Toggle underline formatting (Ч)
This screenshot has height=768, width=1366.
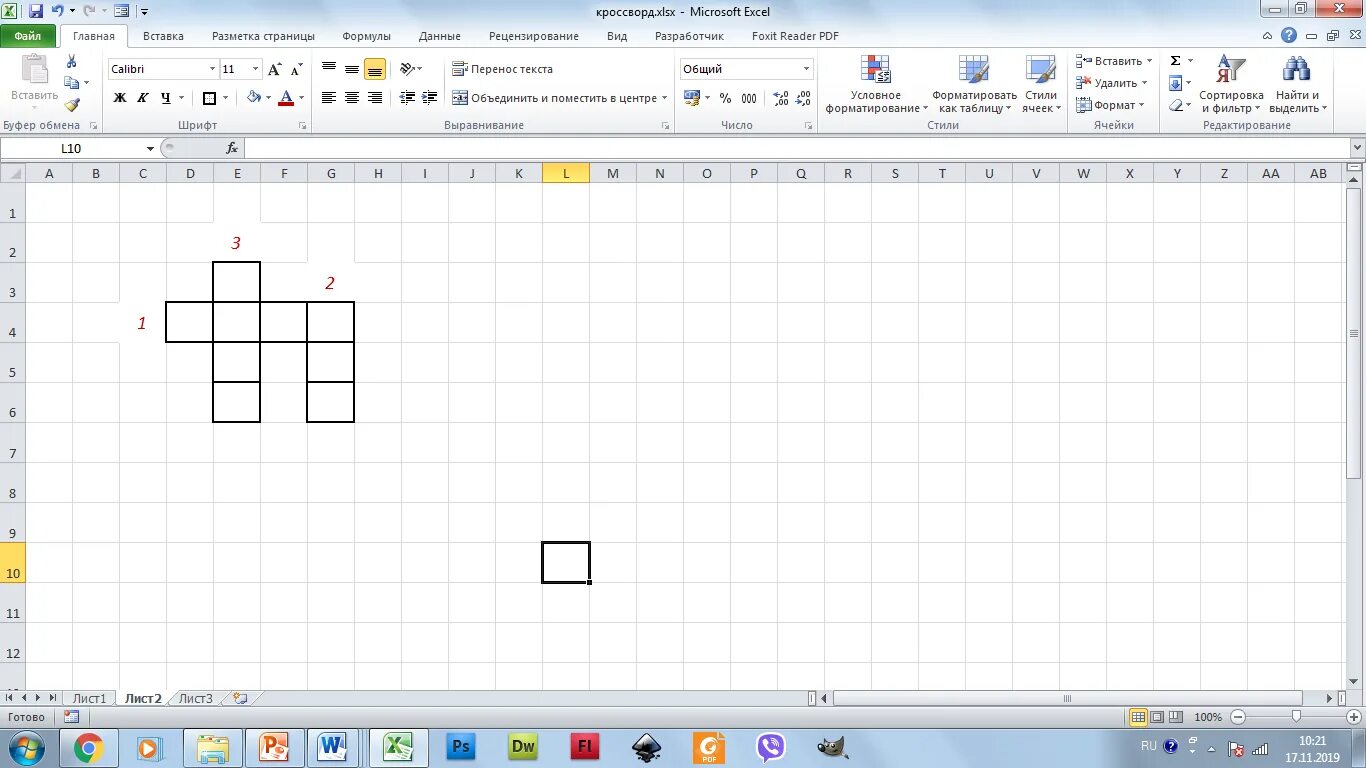[x=166, y=98]
